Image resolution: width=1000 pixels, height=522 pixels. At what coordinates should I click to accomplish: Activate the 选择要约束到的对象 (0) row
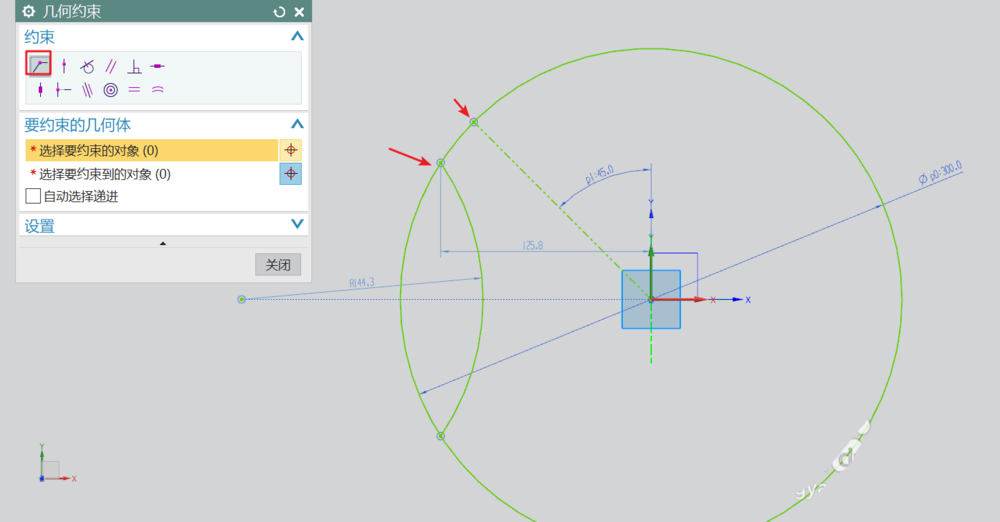pyautogui.click(x=152, y=174)
